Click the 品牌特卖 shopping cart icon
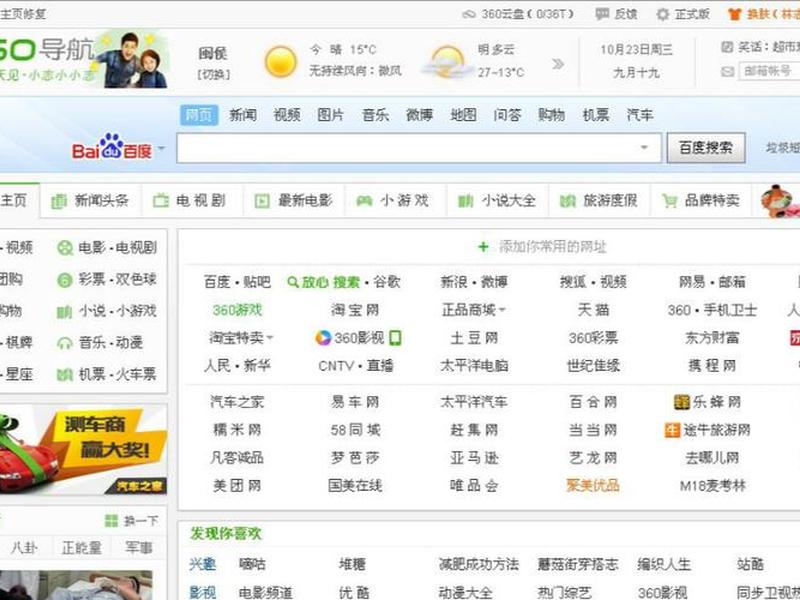Image resolution: width=800 pixels, height=600 pixels. pos(669,201)
